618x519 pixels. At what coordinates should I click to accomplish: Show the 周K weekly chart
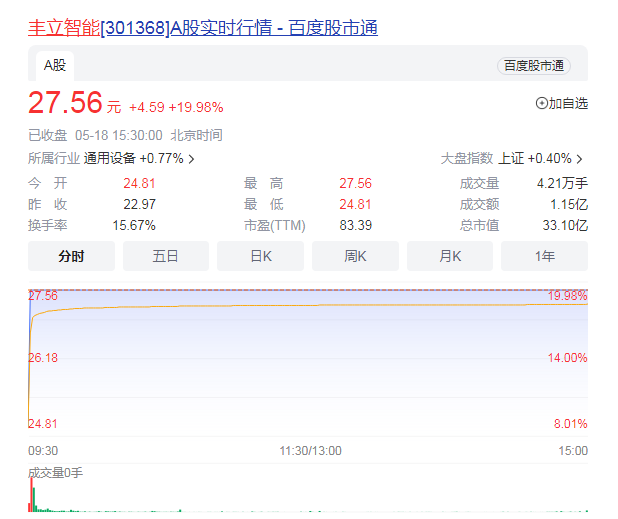pyautogui.click(x=355, y=256)
